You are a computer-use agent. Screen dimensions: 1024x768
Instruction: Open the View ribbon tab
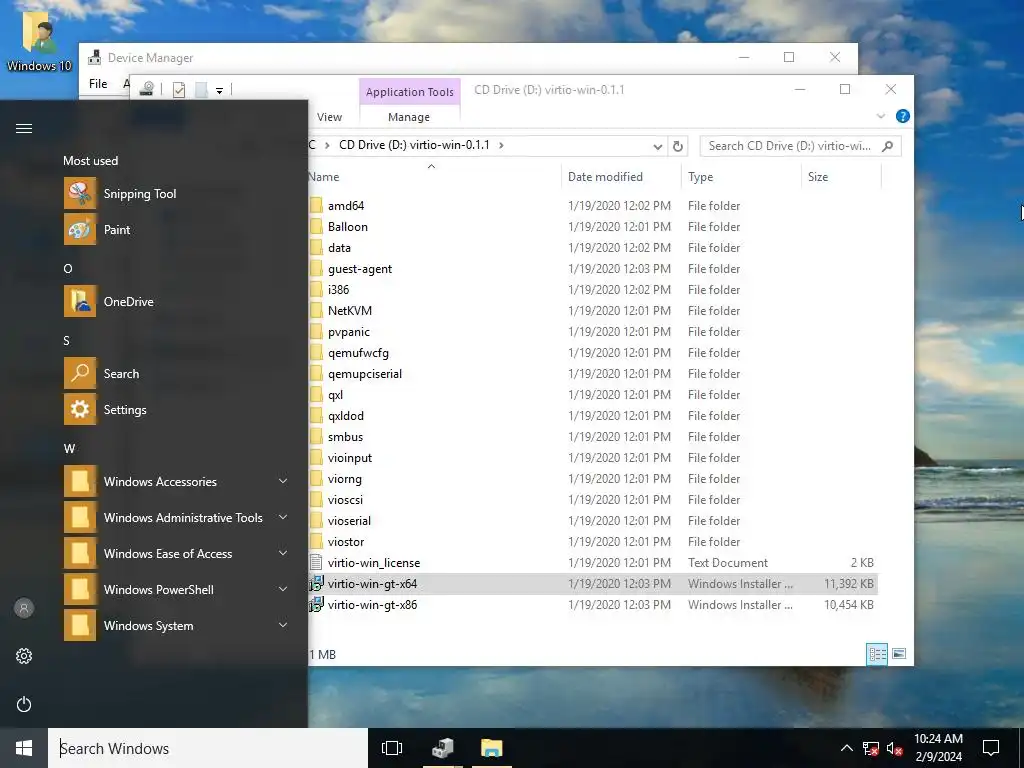(x=329, y=117)
